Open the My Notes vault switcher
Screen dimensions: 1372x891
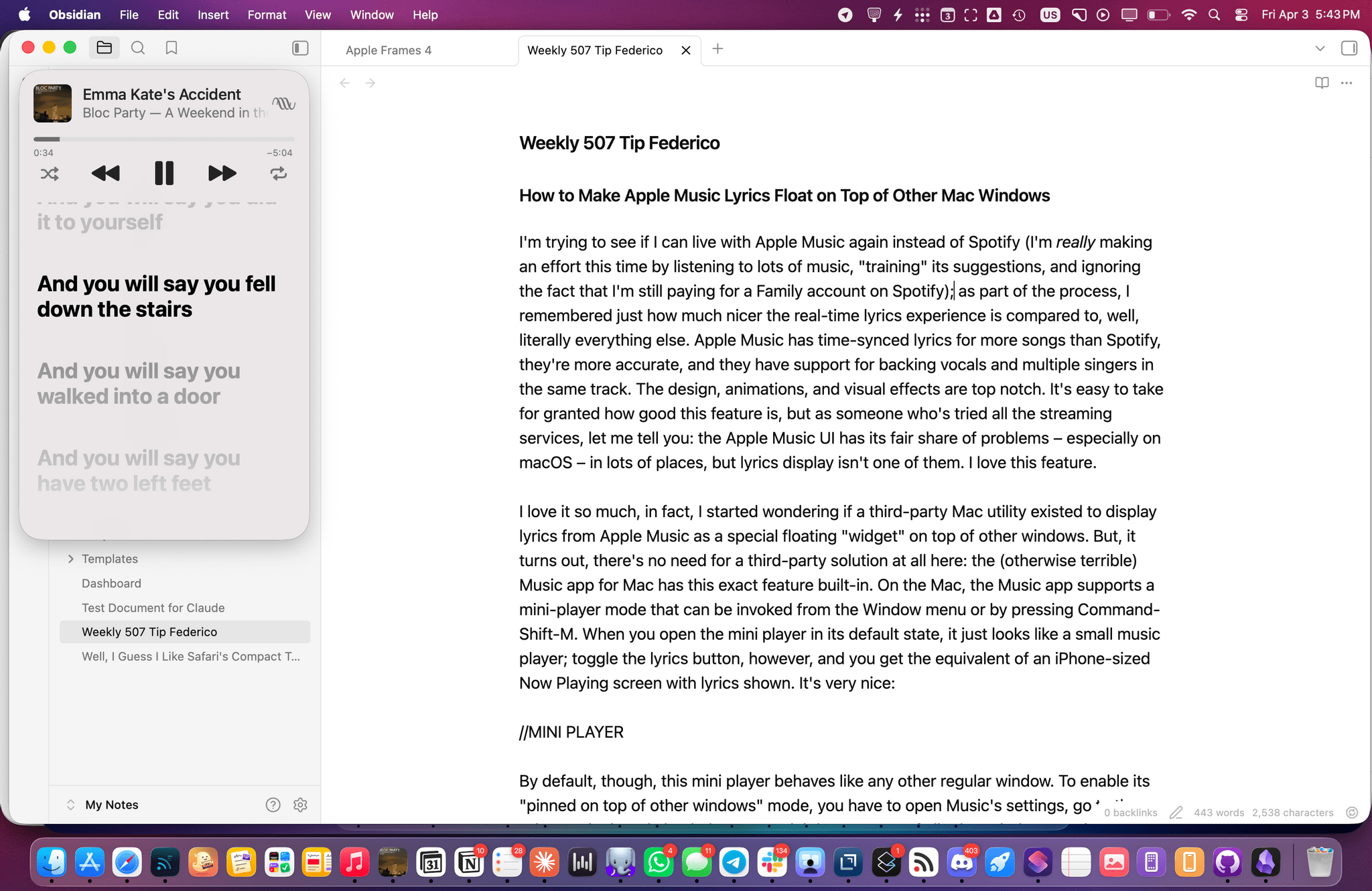[104, 805]
